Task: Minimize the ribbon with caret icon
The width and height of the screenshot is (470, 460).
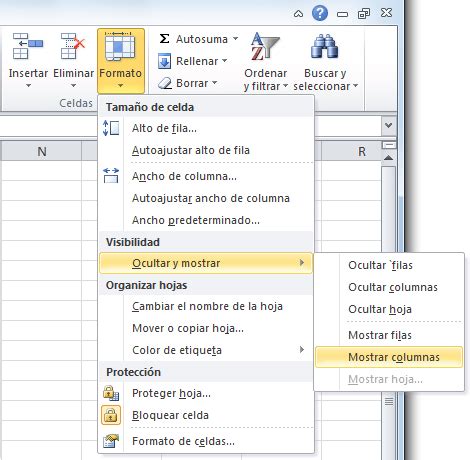Action: tap(298, 14)
